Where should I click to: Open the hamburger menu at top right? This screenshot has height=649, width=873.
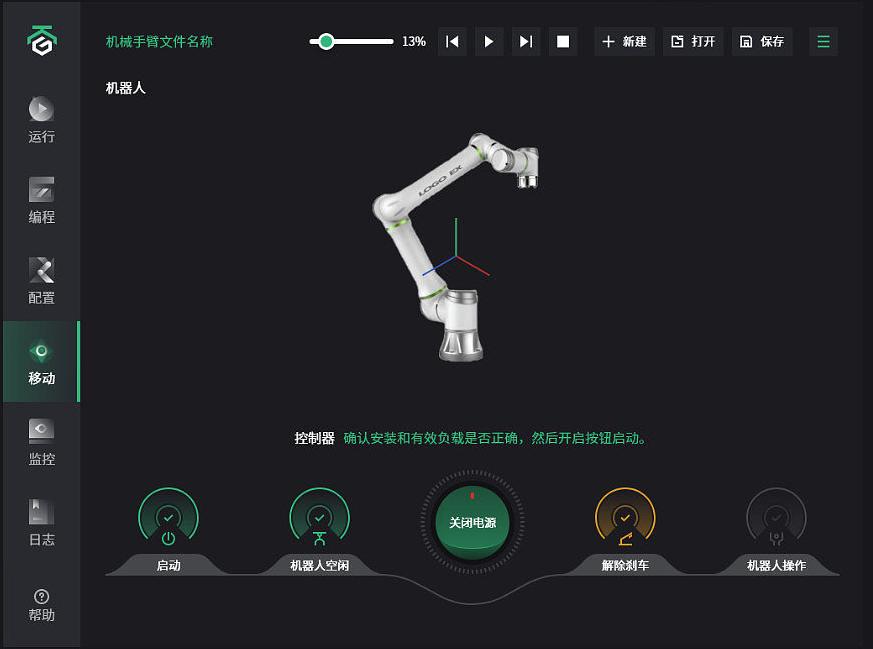[x=822, y=41]
